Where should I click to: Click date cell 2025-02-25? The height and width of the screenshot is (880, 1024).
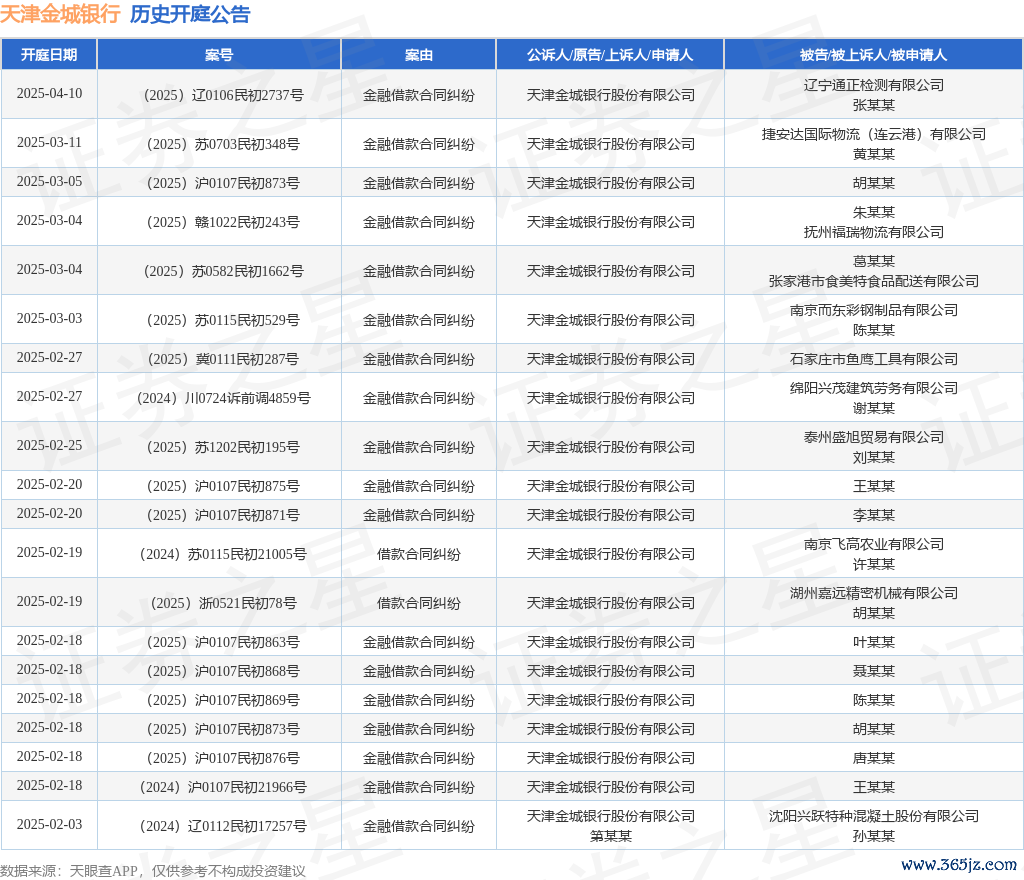pos(49,445)
